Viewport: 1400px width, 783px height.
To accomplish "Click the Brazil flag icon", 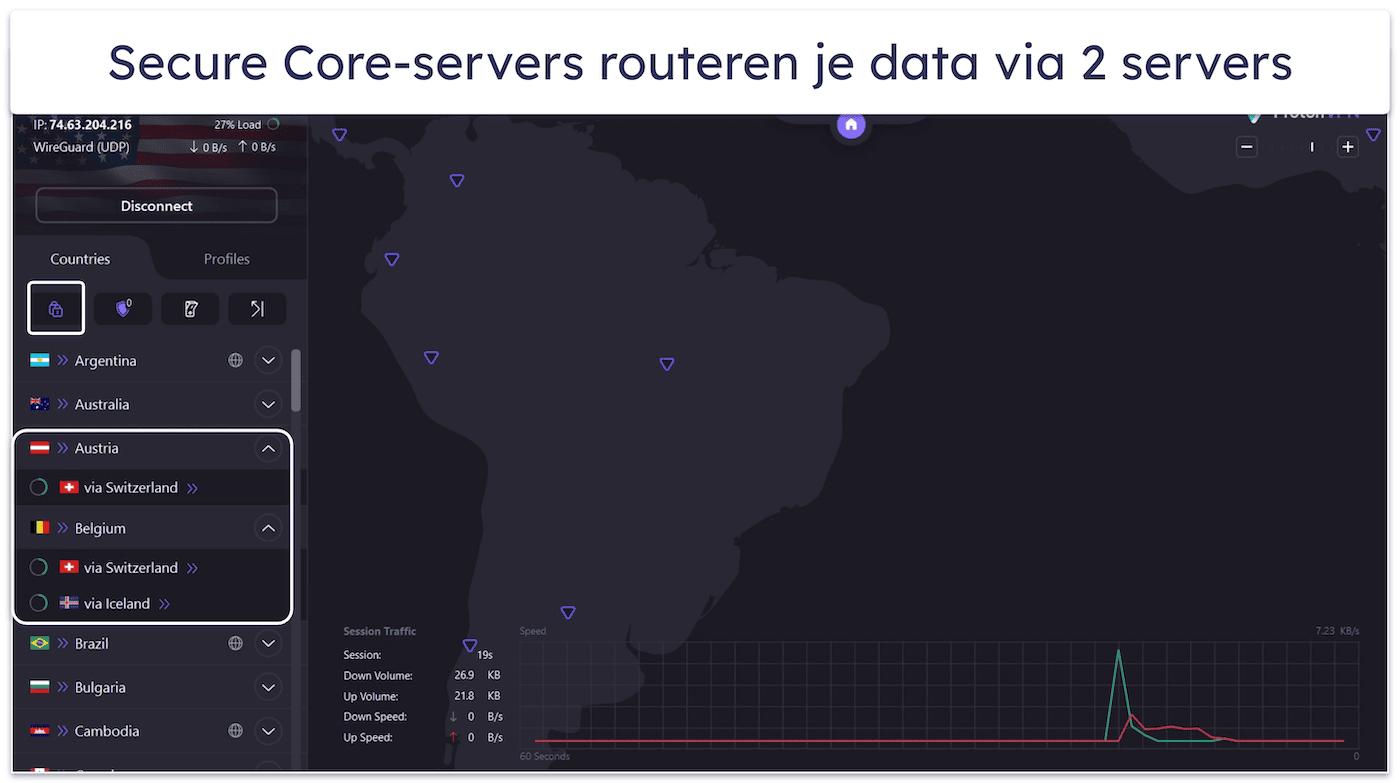I will point(40,643).
